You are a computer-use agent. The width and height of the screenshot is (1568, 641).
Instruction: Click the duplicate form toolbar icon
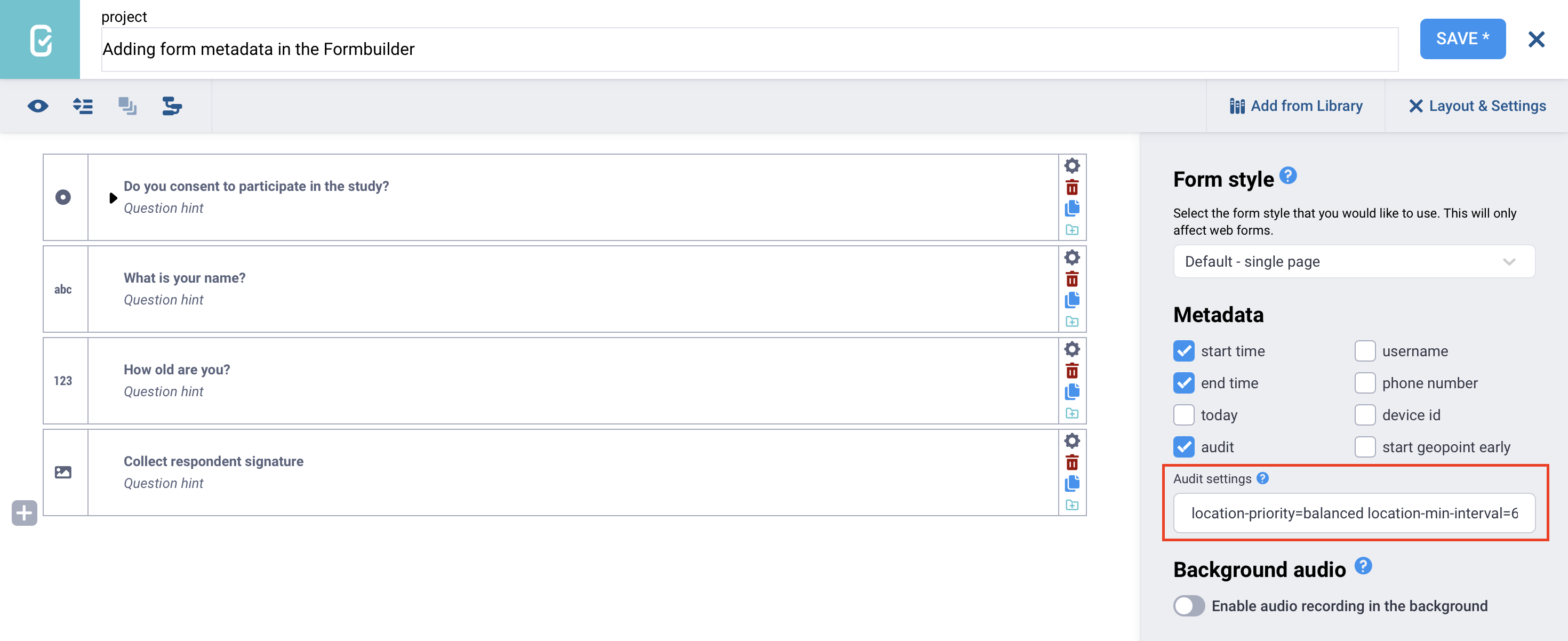[126, 105]
